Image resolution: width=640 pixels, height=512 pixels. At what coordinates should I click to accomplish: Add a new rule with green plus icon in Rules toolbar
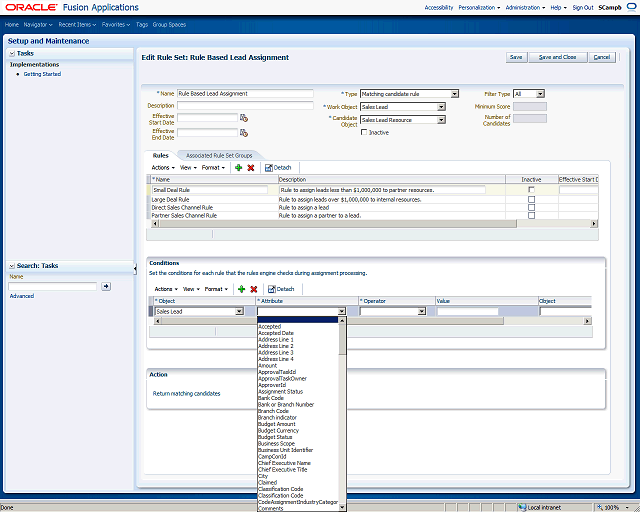point(239,167)
